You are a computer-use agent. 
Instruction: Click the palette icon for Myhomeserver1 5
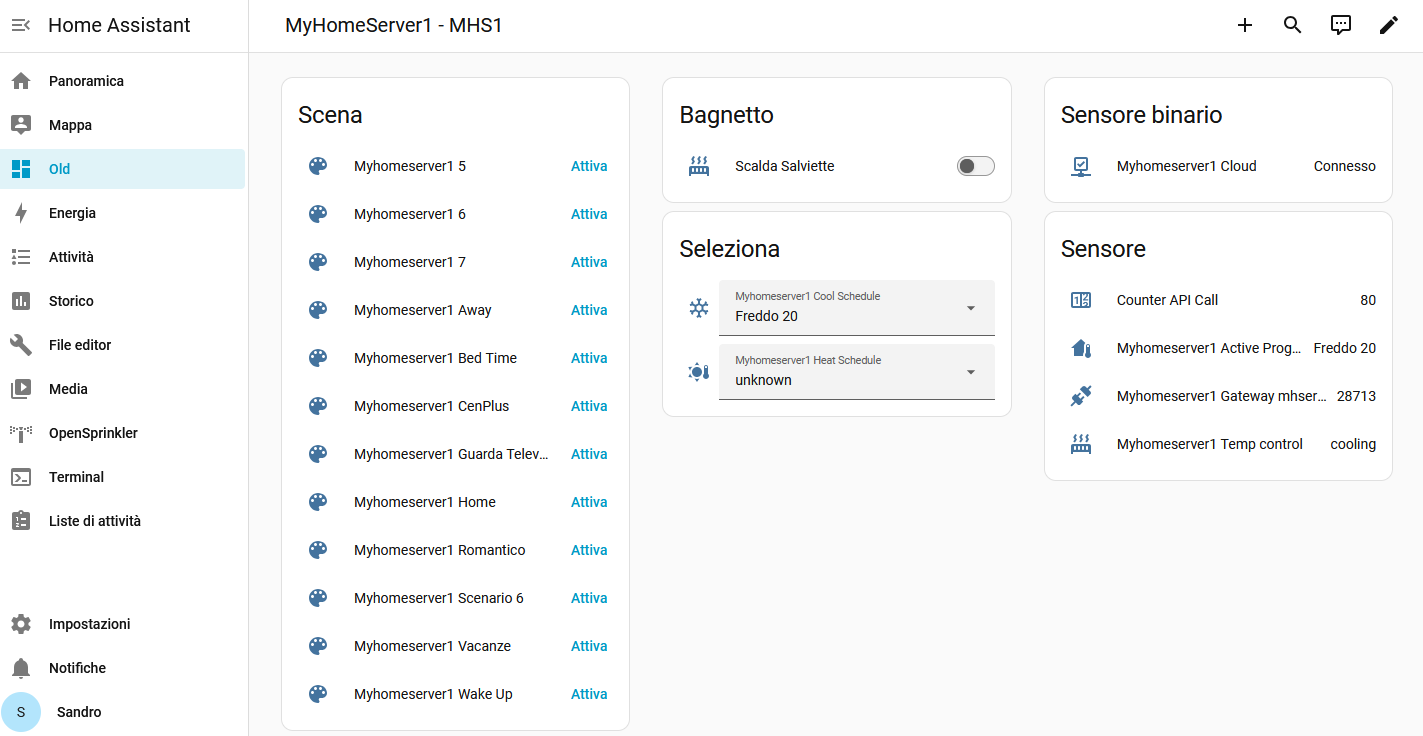318,166
